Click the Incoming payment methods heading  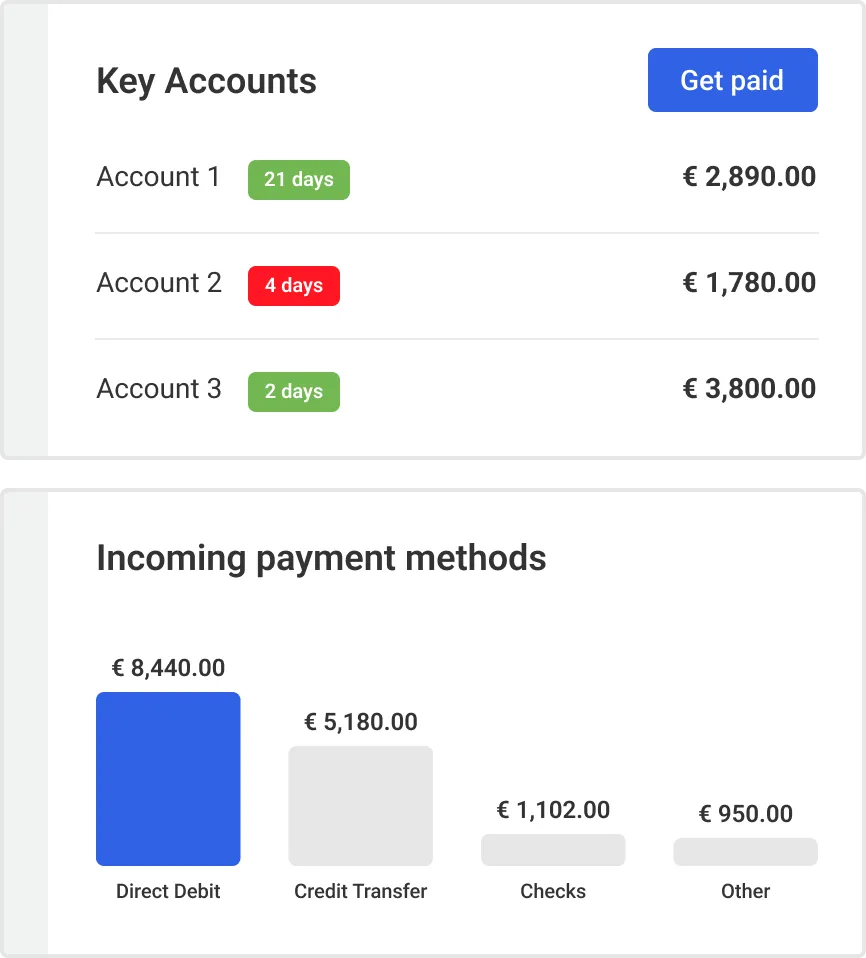321,558
